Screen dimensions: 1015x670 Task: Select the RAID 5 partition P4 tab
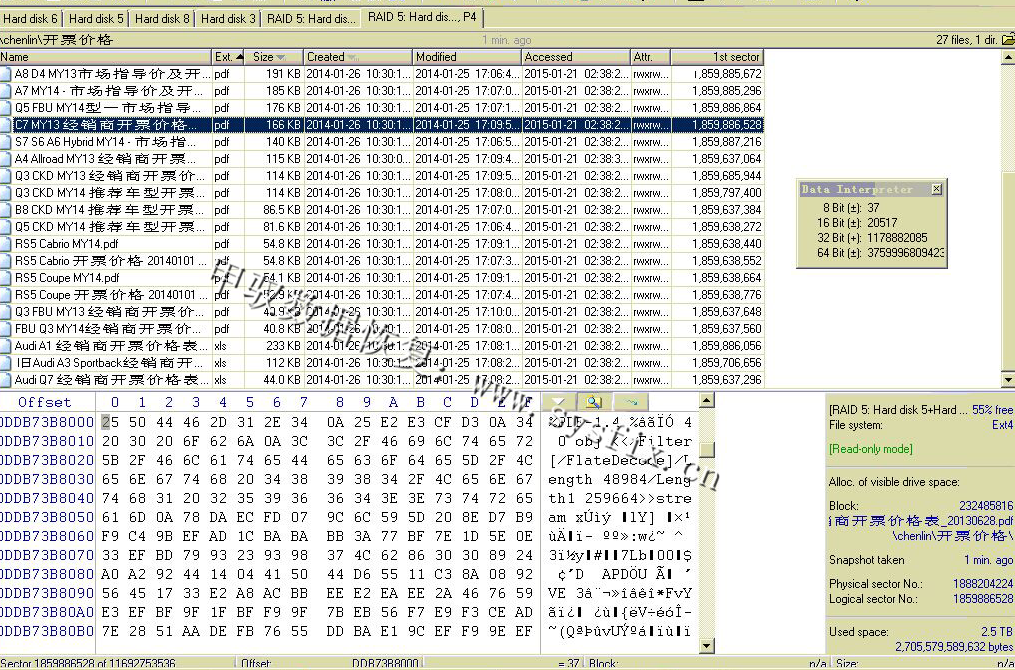pyautogui.click(x=422, y=17)
